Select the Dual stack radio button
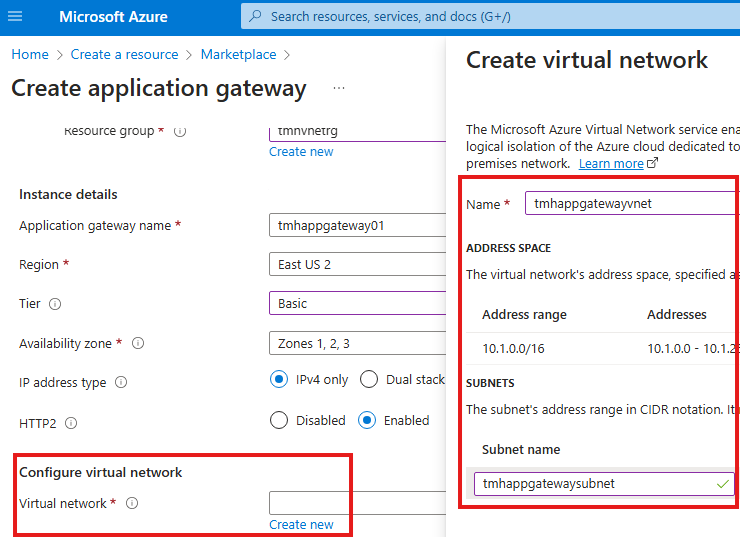Viewport: 740px width, 537px height. tap(369, 379)
